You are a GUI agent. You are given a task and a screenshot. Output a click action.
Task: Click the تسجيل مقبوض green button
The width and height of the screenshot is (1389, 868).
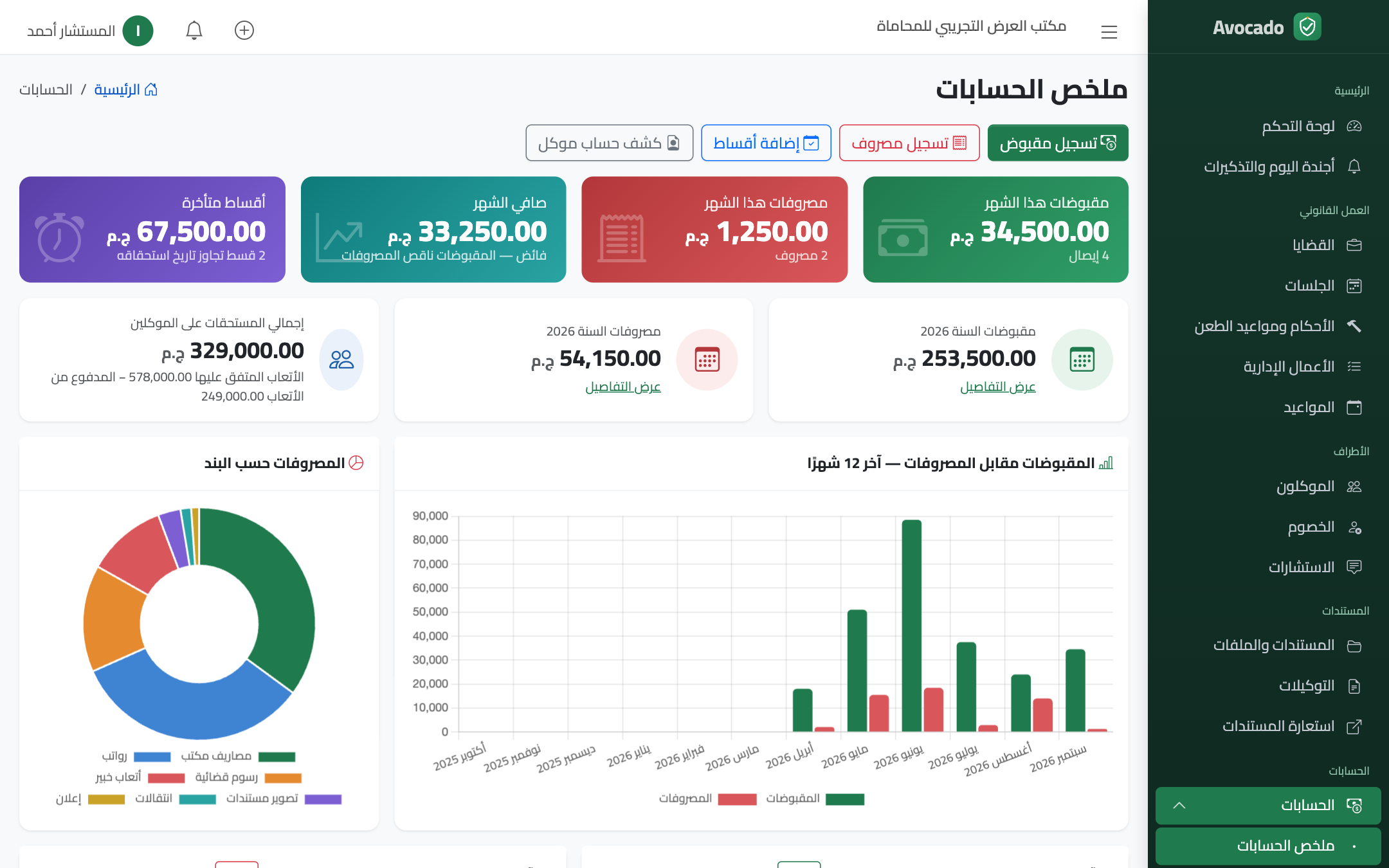click(1058, 143)
